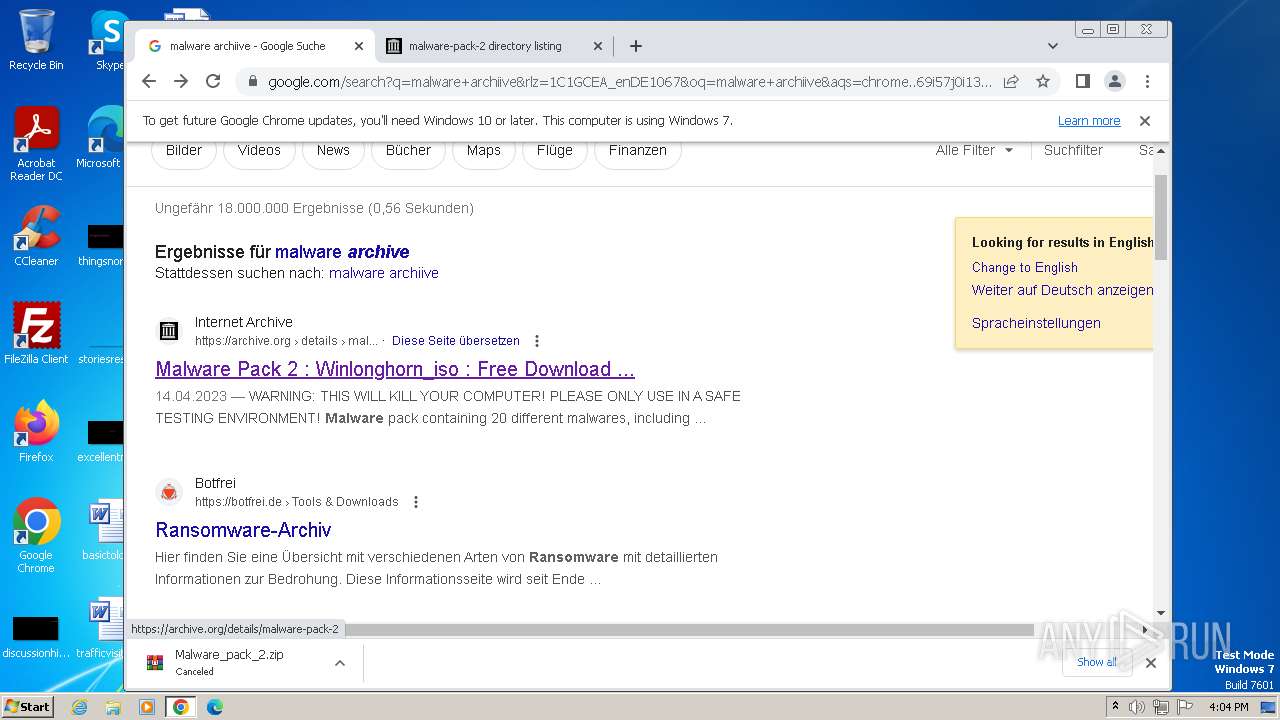Open Recycle Bin on the desktop
Viewport: 1280px width, 720px height.
coord(36,40)
